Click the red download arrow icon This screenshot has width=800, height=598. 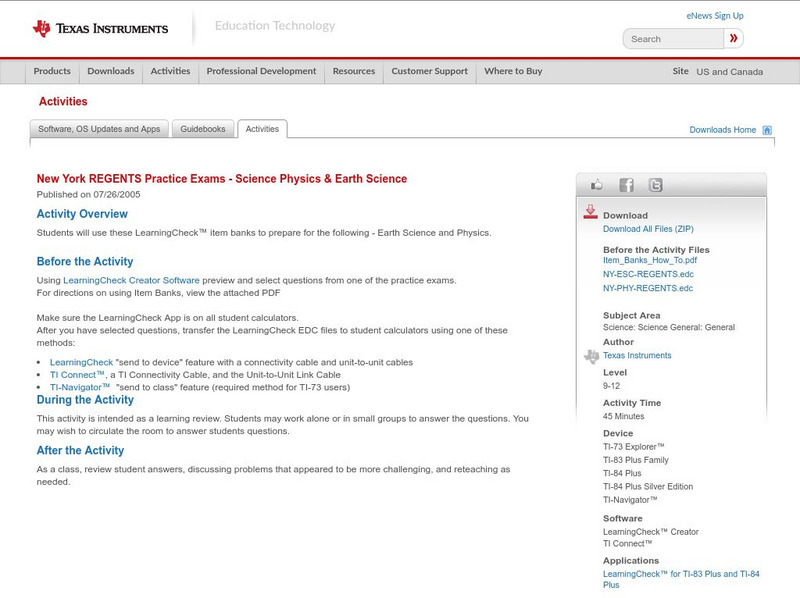click(x=590, y=210)
